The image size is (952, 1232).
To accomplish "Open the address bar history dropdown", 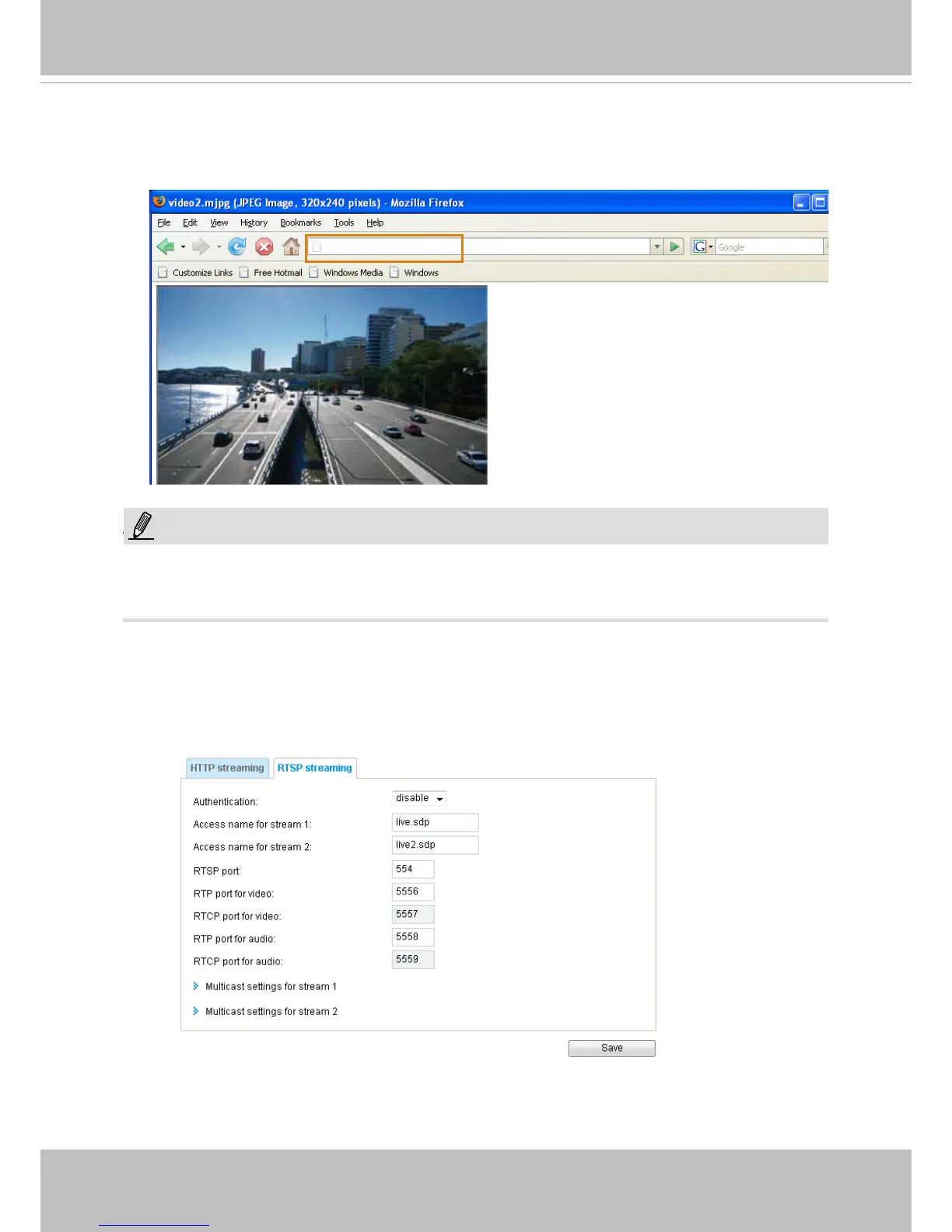I will coord(657,247).
